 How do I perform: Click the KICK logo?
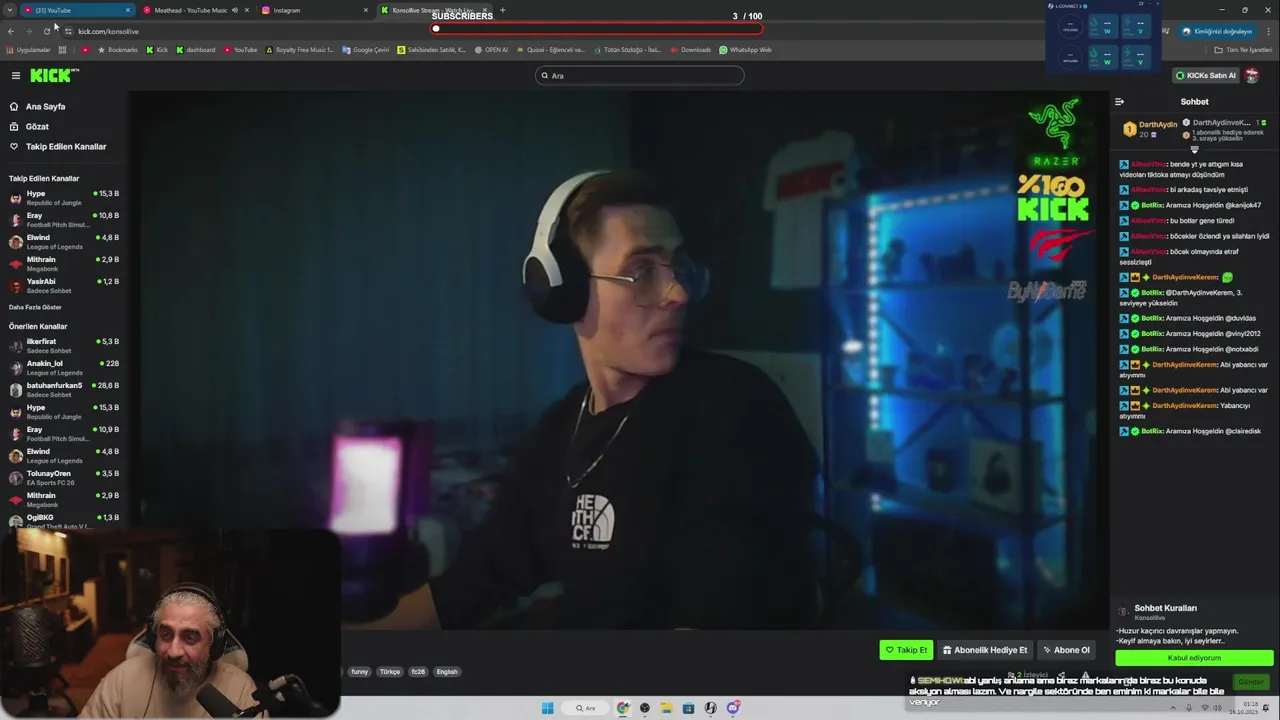[54, 75]
